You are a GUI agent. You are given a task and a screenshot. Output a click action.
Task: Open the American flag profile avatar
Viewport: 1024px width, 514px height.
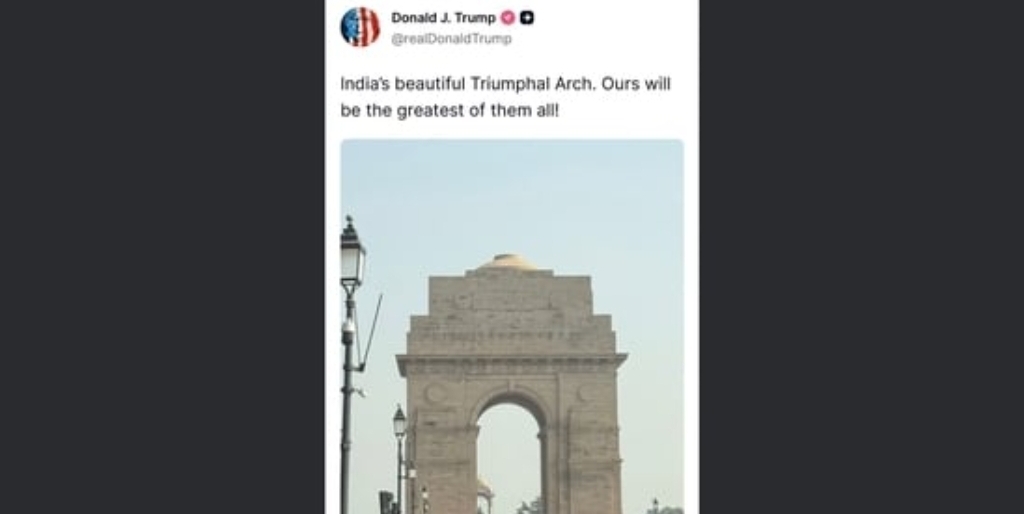[360, 27]
